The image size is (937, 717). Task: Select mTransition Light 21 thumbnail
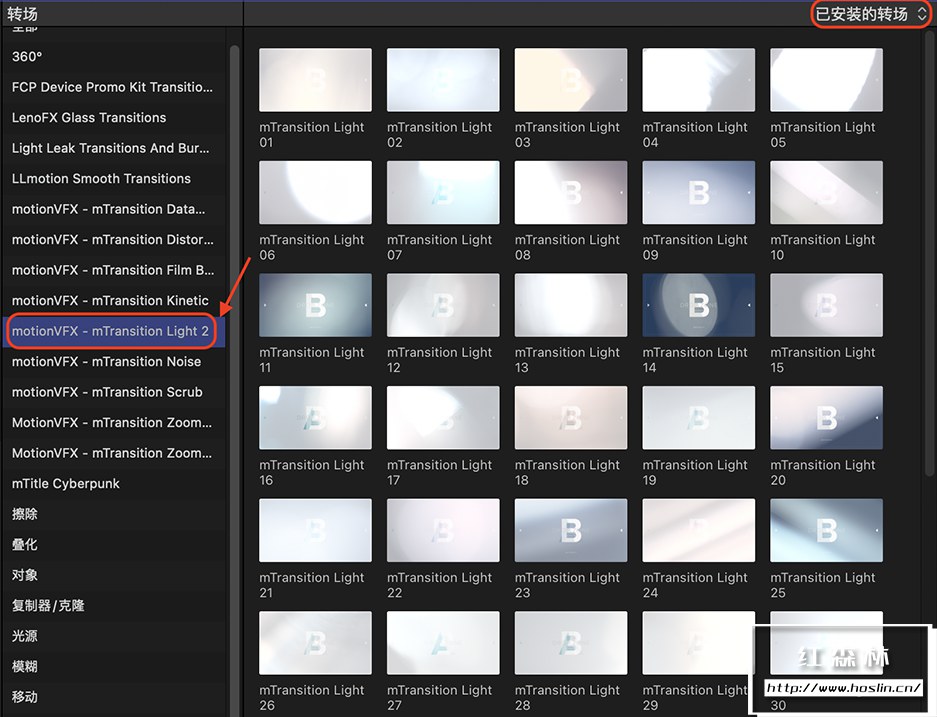coord(316,531)
